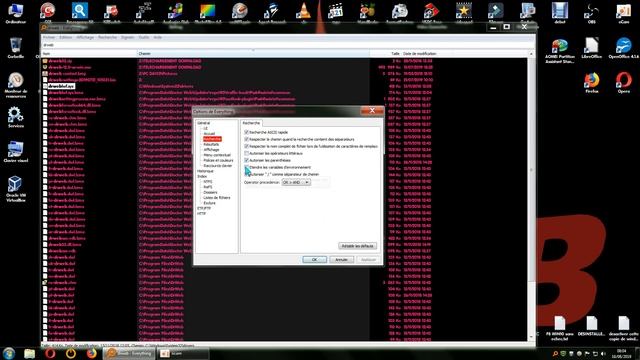
Task: Open the Outils menu in Everything
Action: [144, 37]
